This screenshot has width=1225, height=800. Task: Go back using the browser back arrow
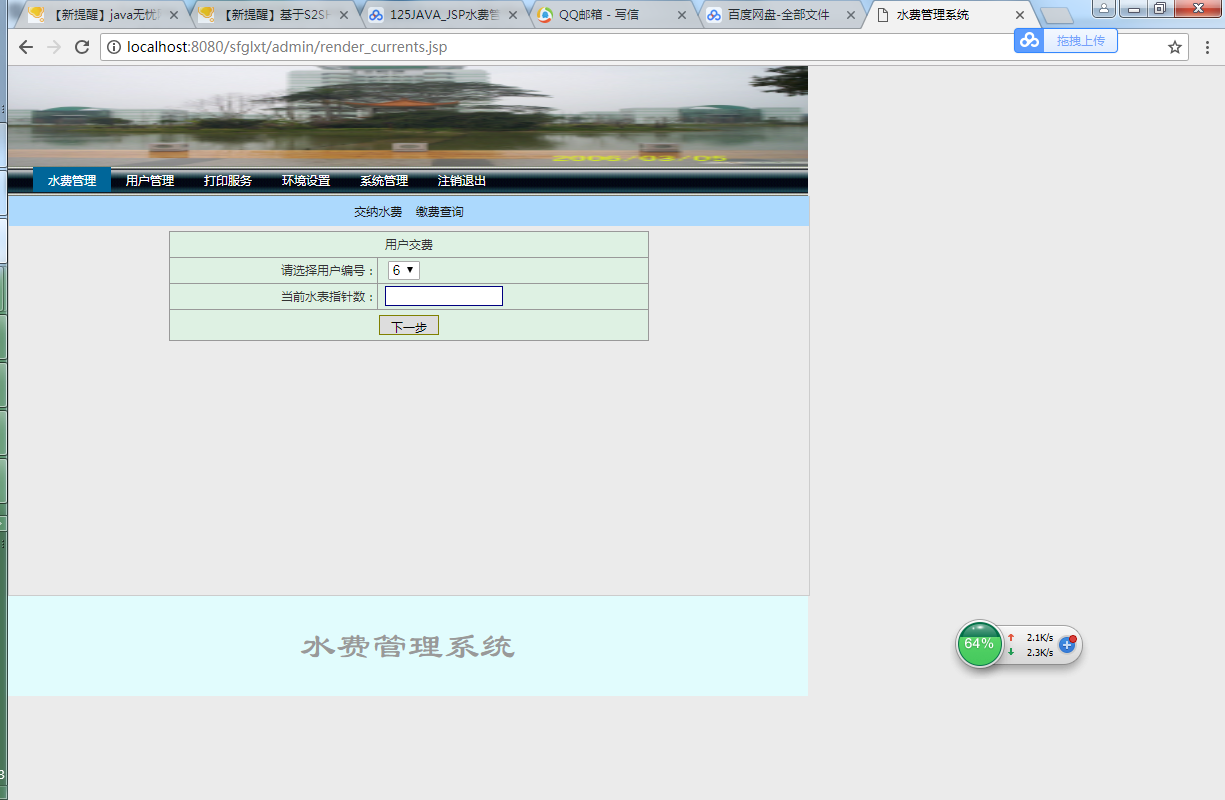click(x=25, y=47)
